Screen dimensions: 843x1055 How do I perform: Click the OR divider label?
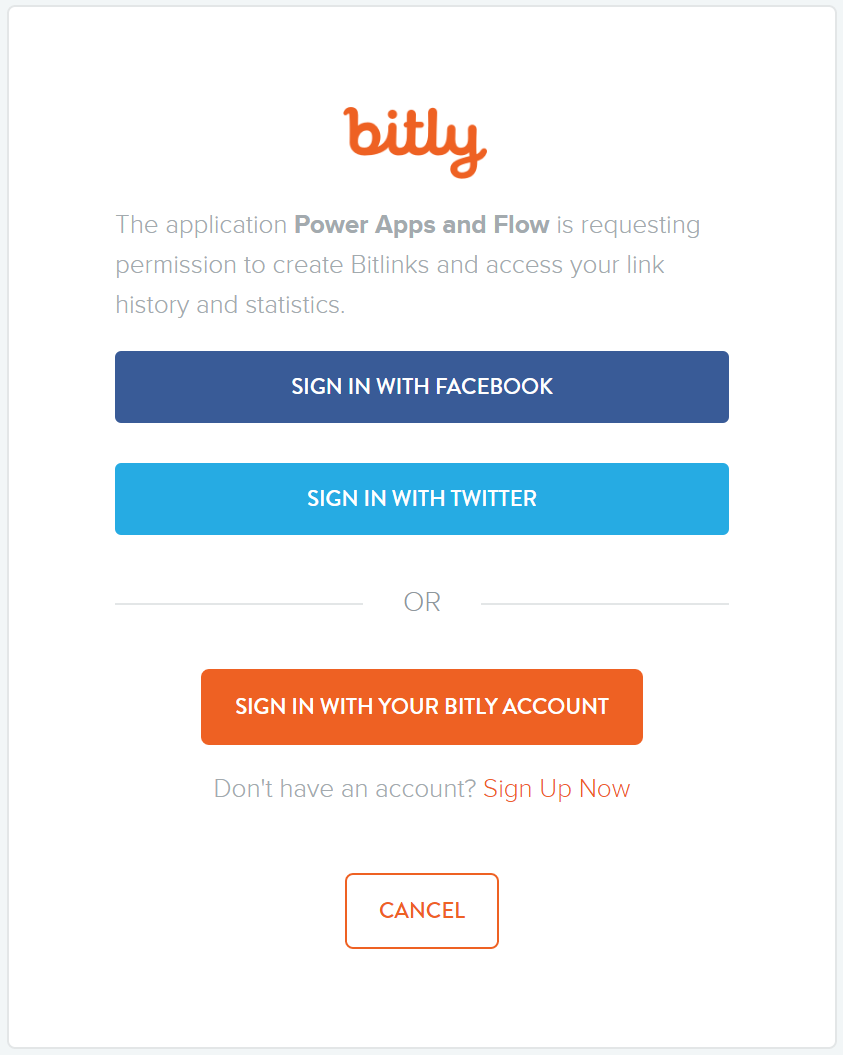421,602
